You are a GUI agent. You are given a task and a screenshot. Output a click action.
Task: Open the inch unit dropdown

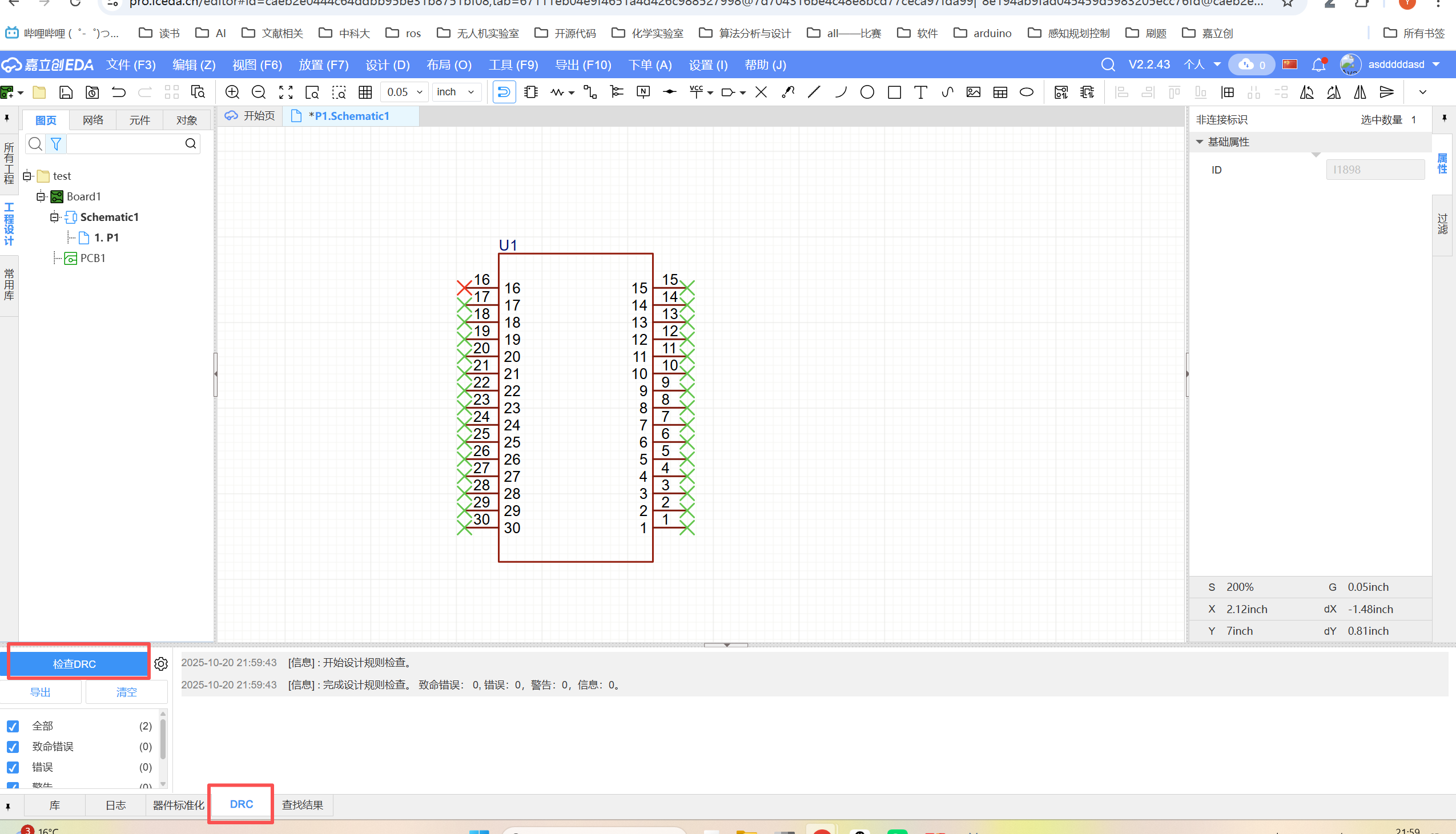pos(456,92)
